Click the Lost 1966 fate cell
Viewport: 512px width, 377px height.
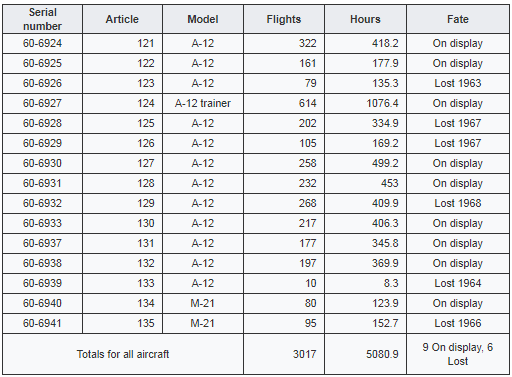coord(458,323)
